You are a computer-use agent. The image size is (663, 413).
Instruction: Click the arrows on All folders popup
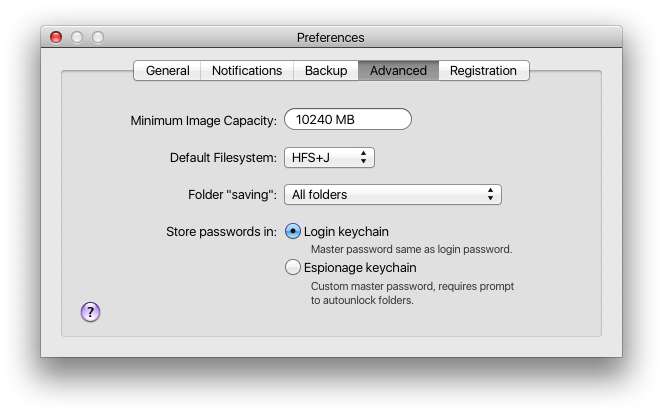click(490, 194)
